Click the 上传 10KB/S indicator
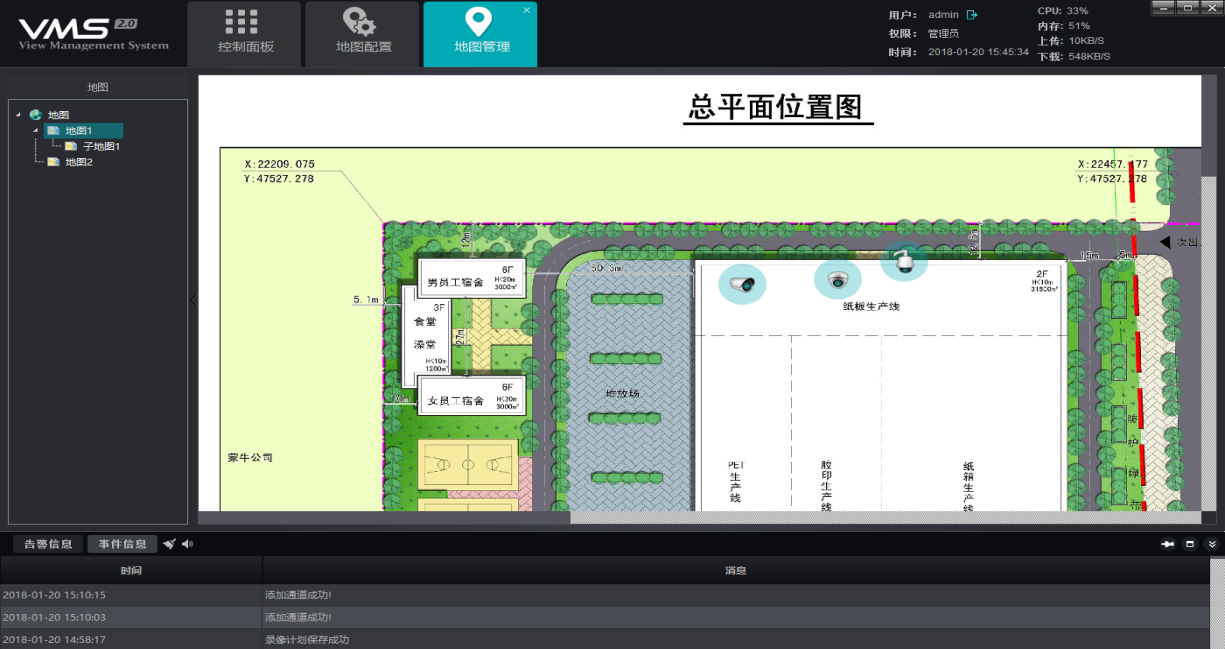 point(1071,41)
